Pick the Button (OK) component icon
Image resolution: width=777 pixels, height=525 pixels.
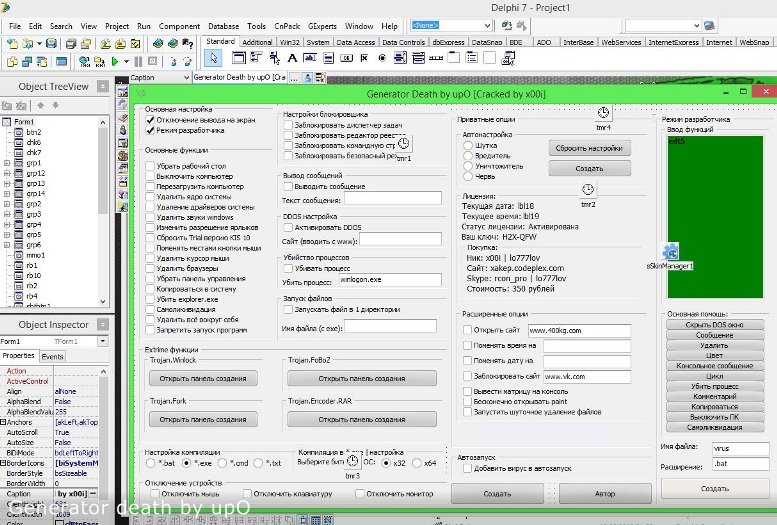coord(346,58)
